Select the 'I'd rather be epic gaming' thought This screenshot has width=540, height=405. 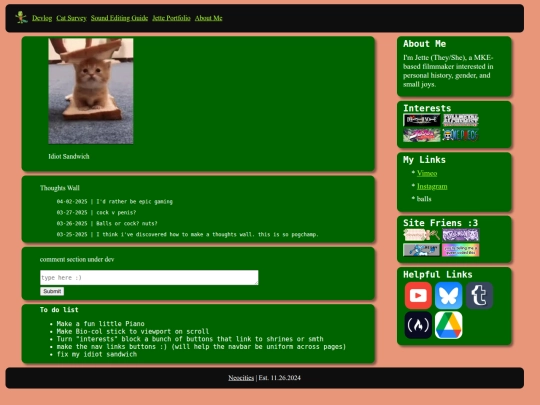point(134,202)
